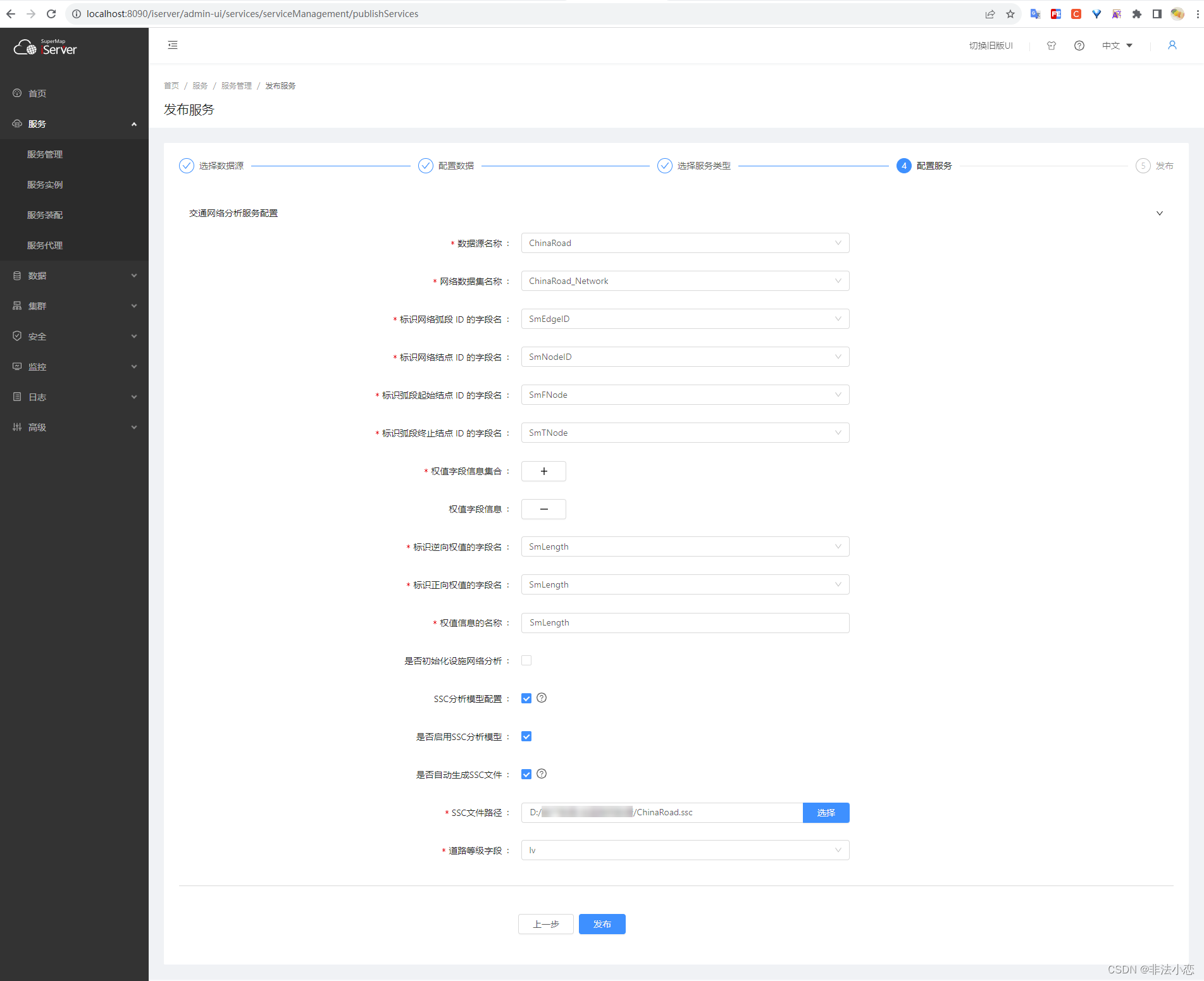
Task: Click 首页 breadcrumb link
Action: pos(171,86)
